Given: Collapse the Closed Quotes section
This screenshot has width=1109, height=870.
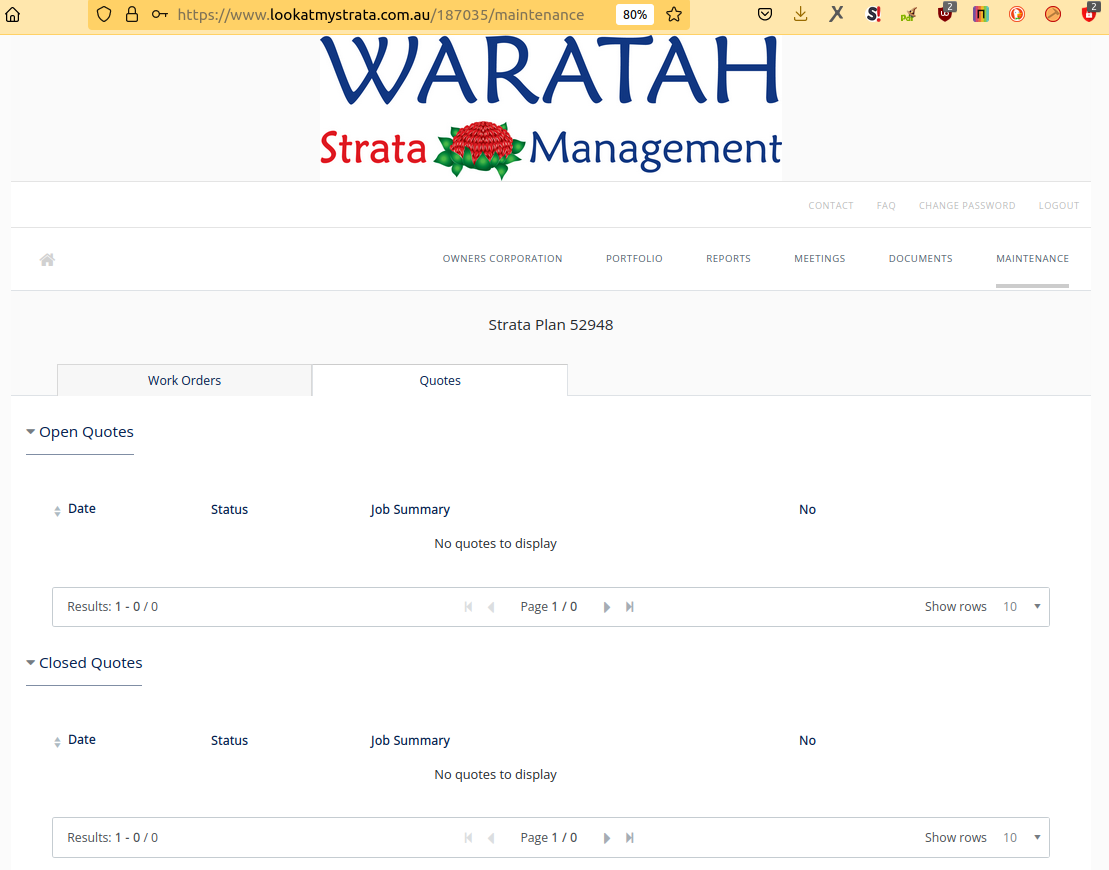Looking at the screenshot, I should pyautogui.click(x=84, y=663).
